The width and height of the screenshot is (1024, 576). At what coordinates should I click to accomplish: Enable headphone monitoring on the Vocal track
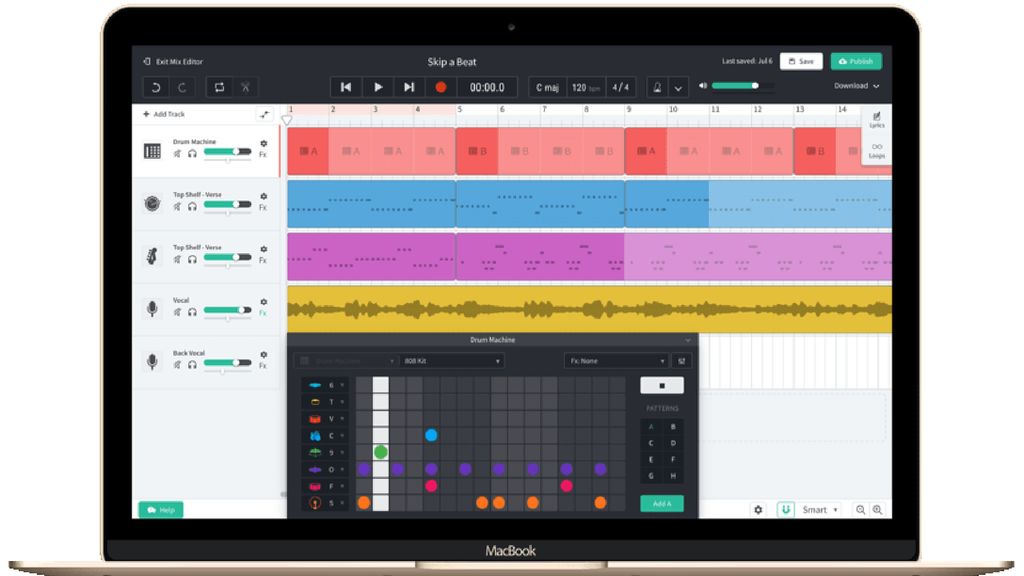(193, 313)
